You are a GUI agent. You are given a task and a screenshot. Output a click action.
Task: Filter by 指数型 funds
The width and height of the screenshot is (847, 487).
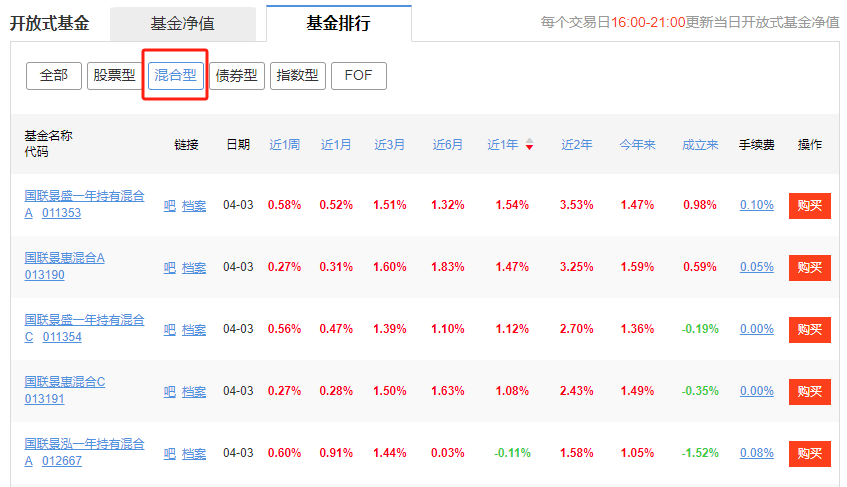tap(298, 76)
